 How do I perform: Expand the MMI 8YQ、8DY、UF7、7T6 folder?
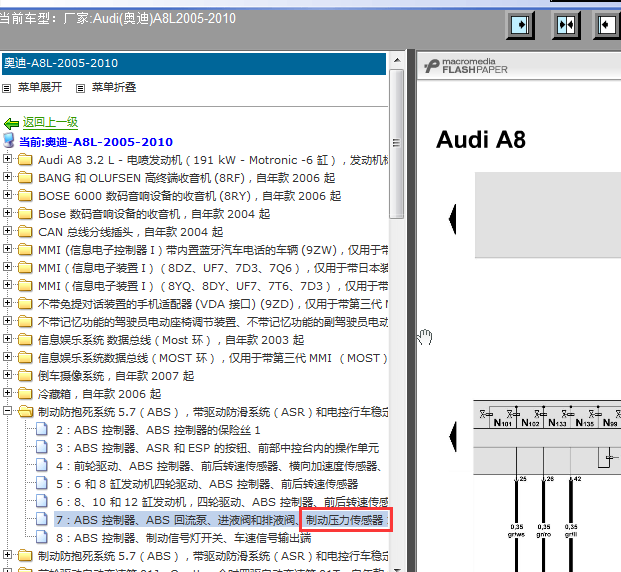[x=7, y=285]
